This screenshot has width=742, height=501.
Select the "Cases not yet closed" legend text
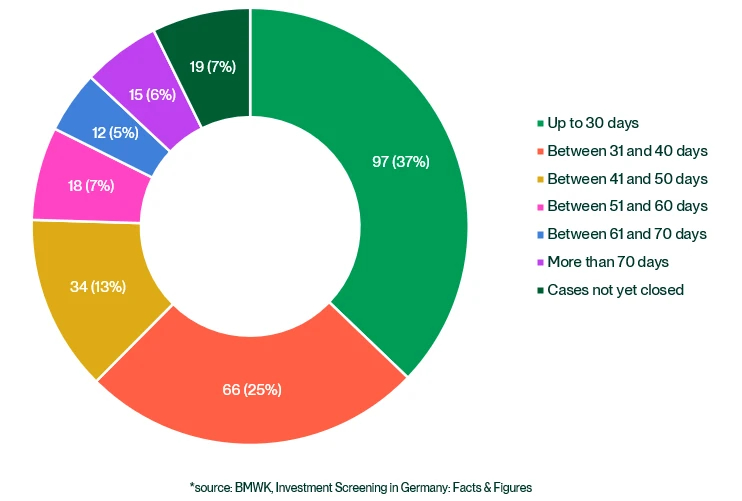pyautogui.click(x=615, y=289)
